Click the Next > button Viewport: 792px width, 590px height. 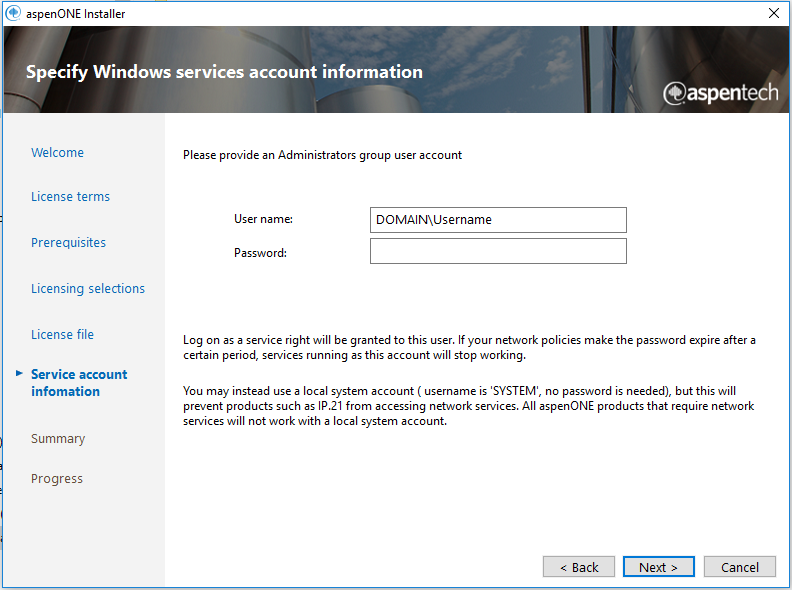pos(659,567)
